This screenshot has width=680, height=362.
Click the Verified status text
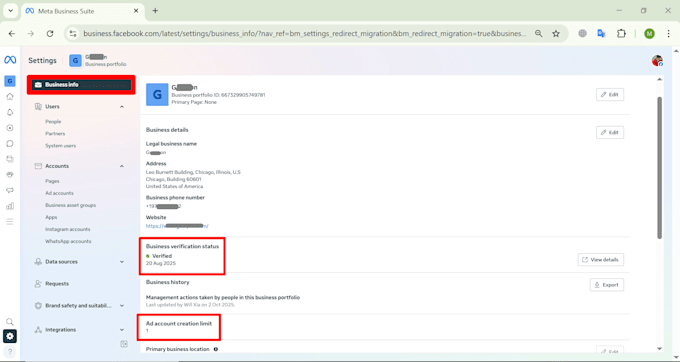coord(162,256)
